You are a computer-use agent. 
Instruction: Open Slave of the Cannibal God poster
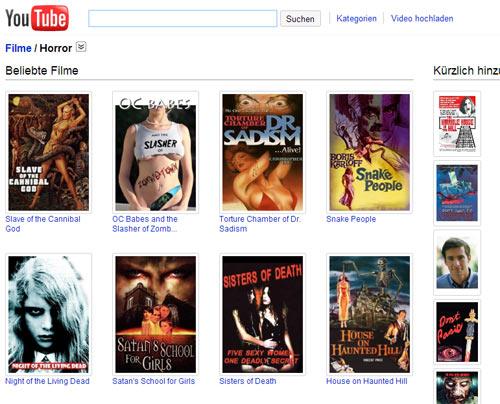49,152
